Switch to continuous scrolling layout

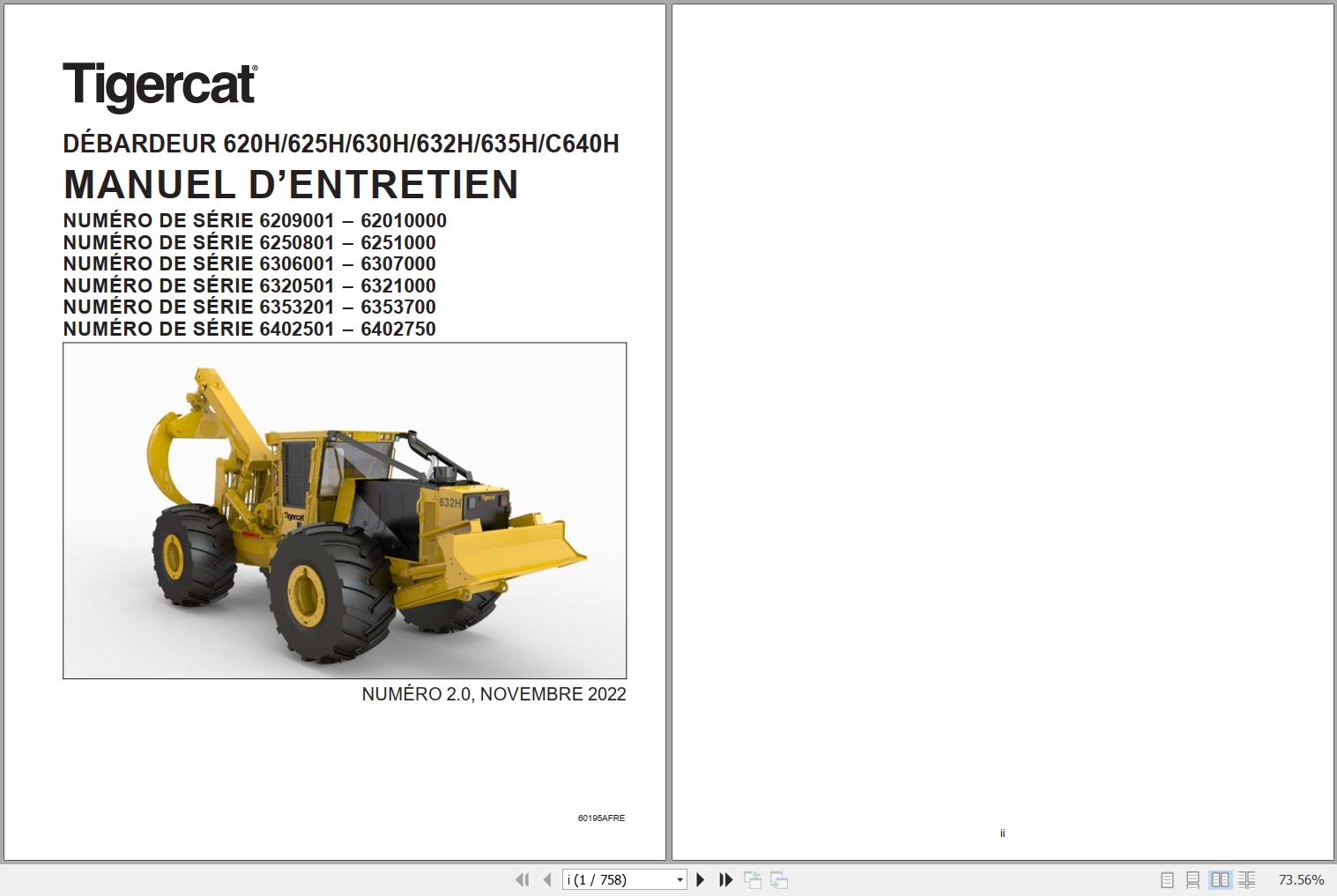1192,879
